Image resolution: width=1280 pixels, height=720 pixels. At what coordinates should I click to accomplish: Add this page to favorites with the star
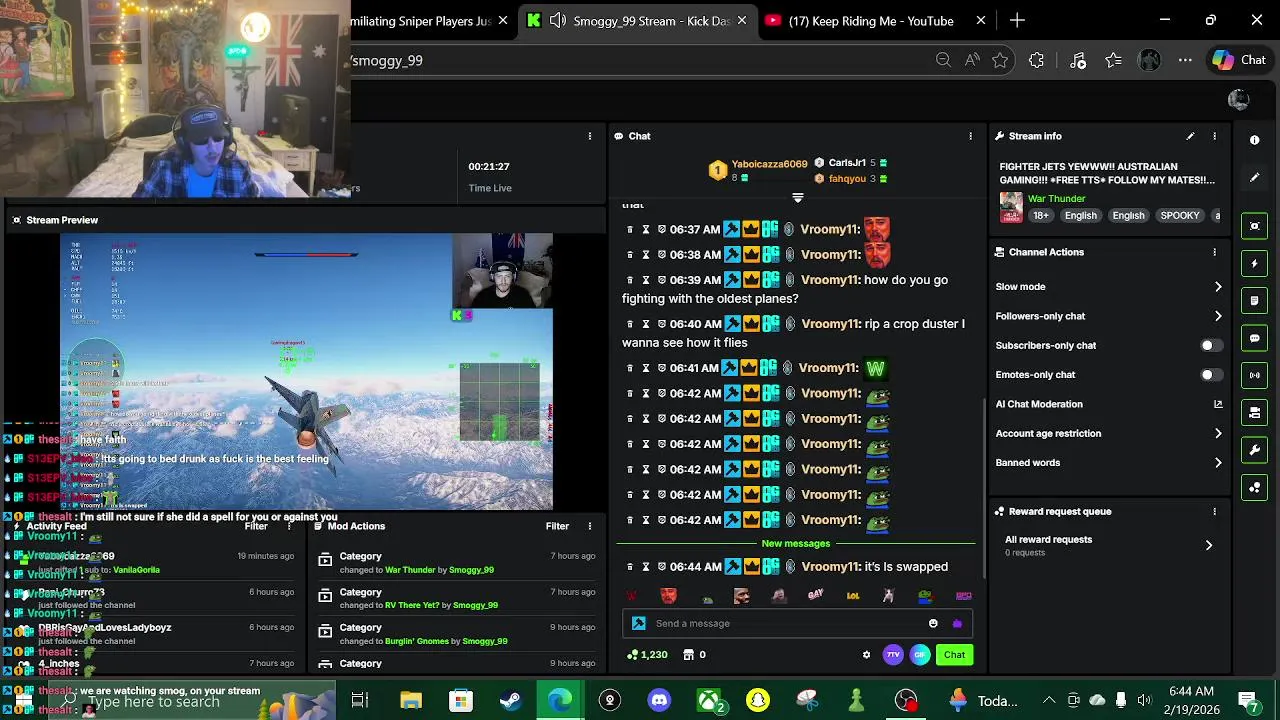(x=1000, y=60)
